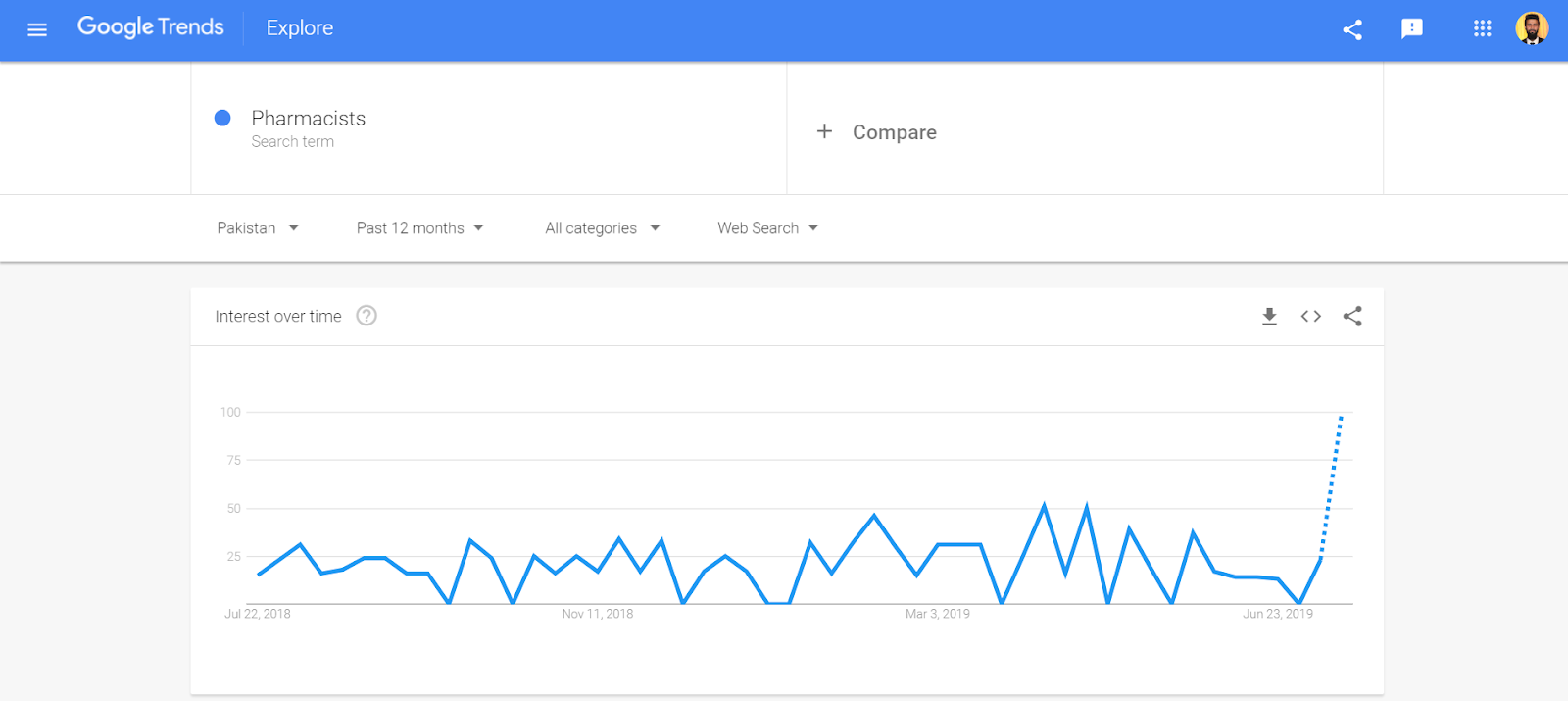This screenshot has height=701, width=1568.
Task: Open the Past 12 months dropdown
Action: click(419, 228)
